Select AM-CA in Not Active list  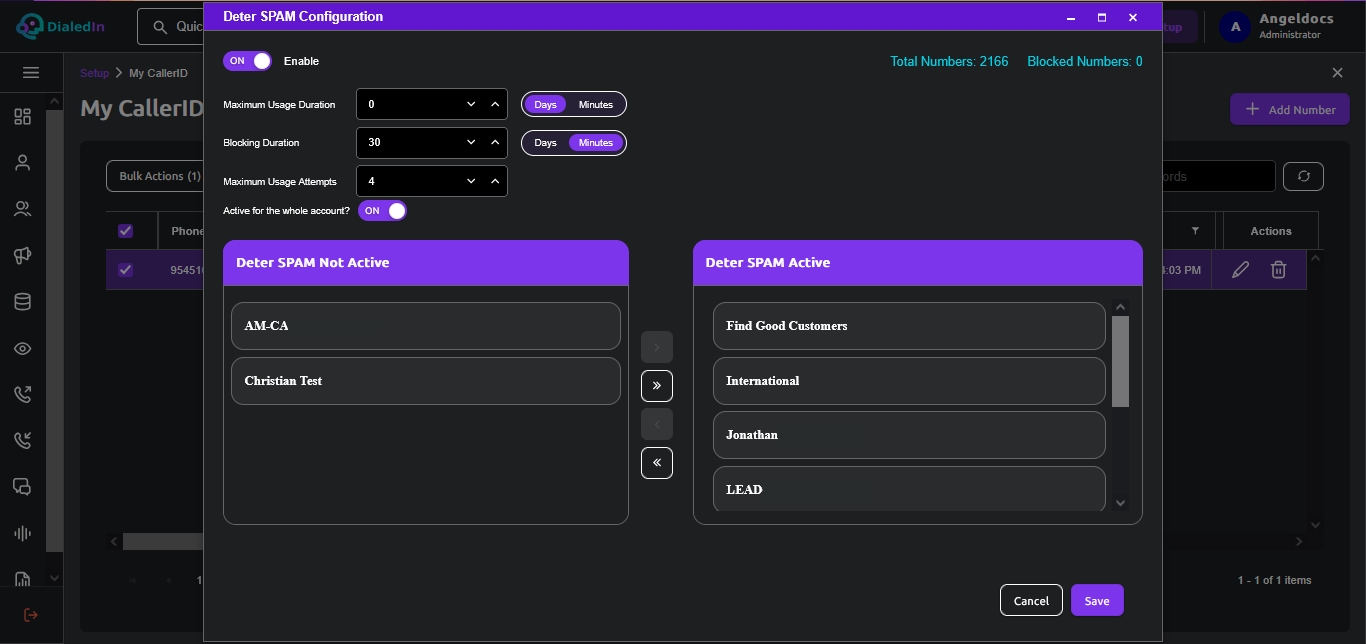426,326
